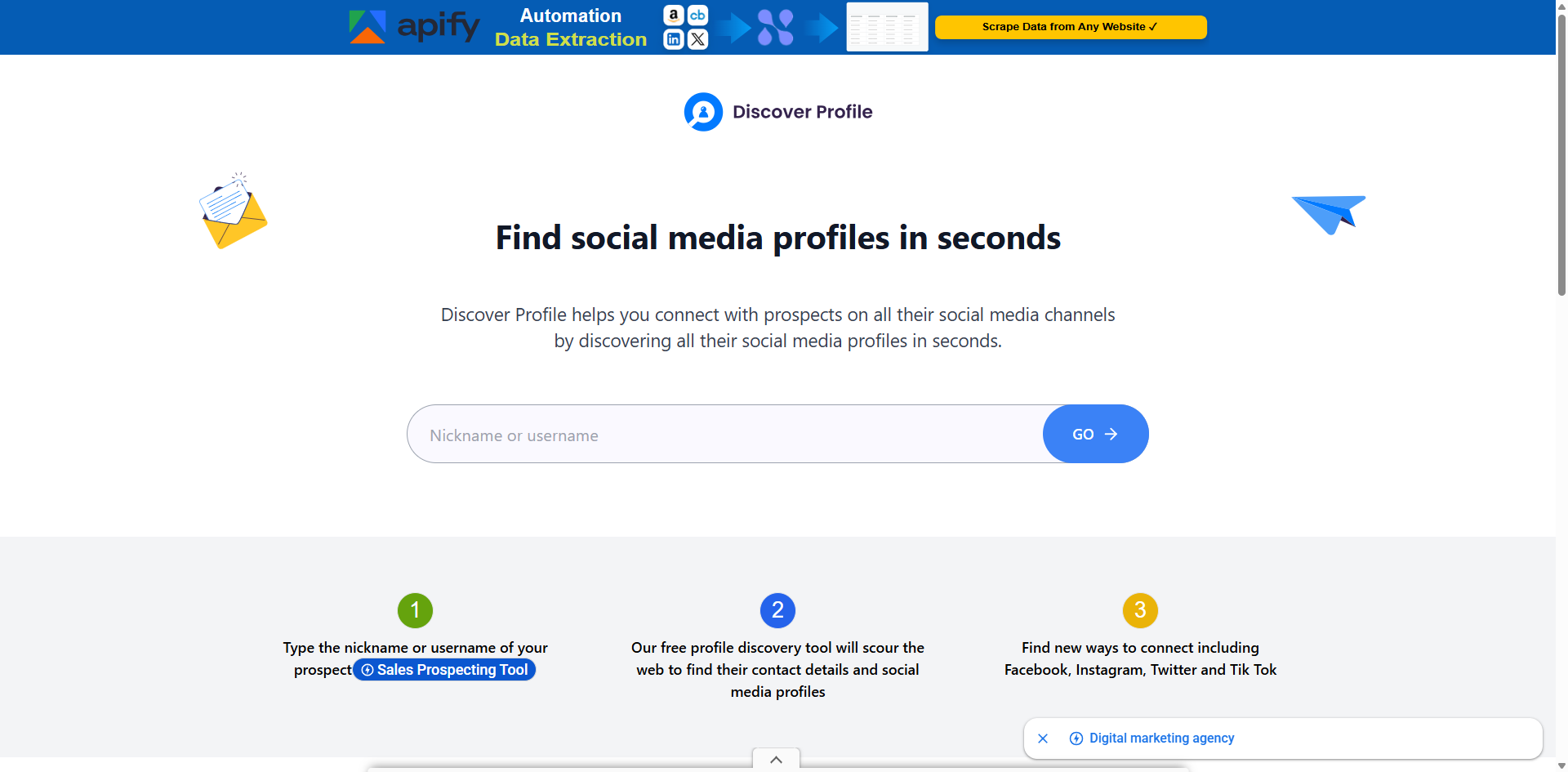Viewport: 1568px width, 772px height.
Task: Select the Amazon icon in the top banner
Action: [x=673, y=15]
